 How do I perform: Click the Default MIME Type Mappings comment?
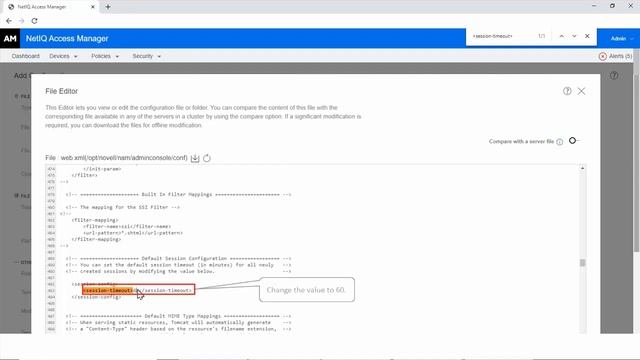pos(178,316)
